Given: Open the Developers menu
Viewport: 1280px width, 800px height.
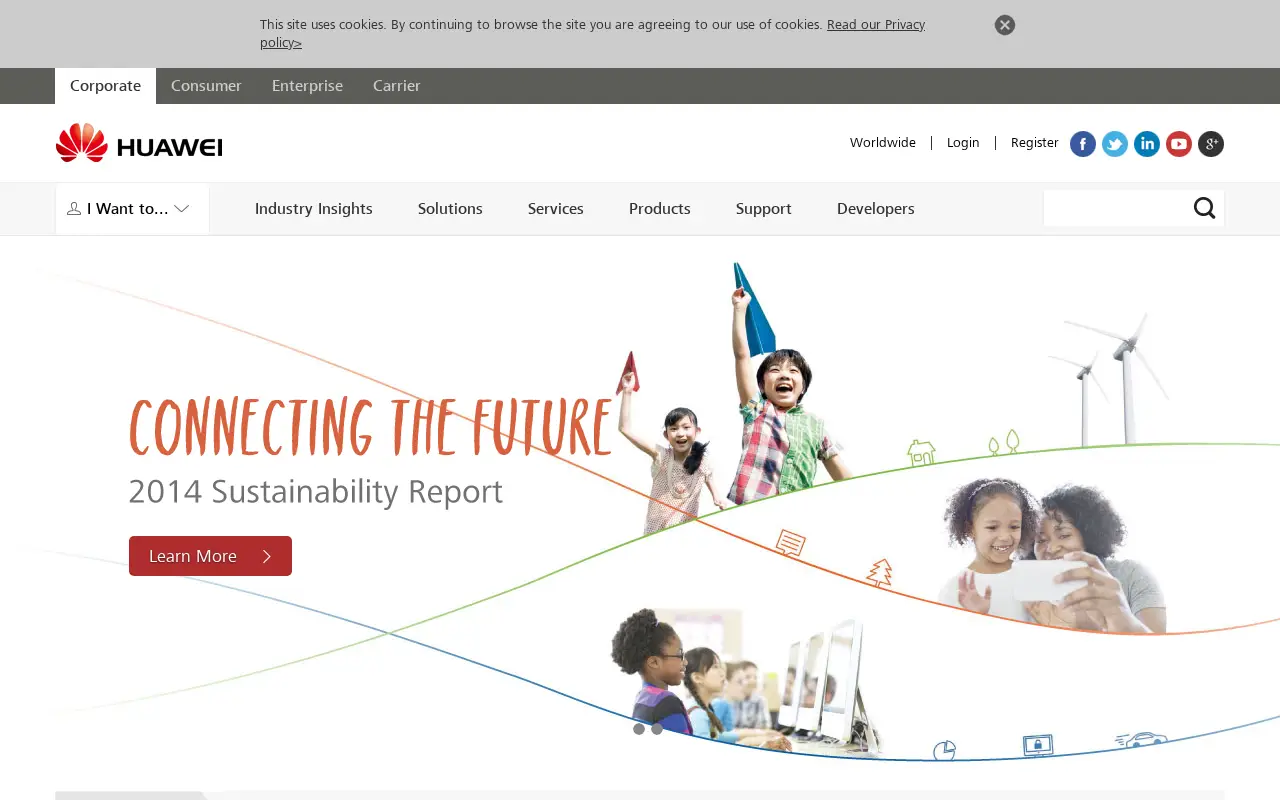Looking at the screenshot, I should click(x=876, y=209).
